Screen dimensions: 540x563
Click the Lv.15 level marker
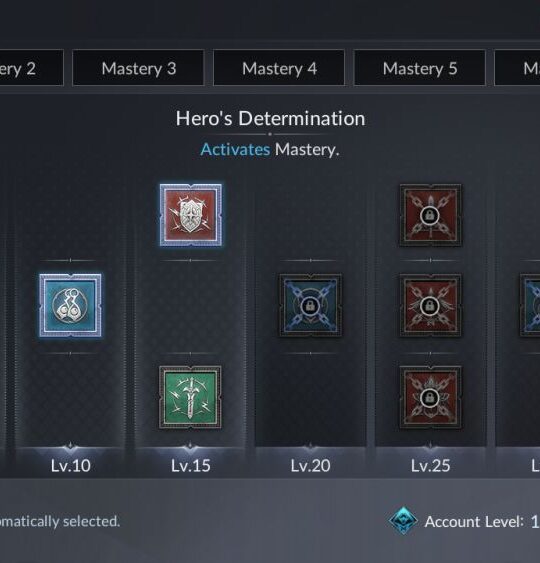pyautogui.click(x=191, y=466)
